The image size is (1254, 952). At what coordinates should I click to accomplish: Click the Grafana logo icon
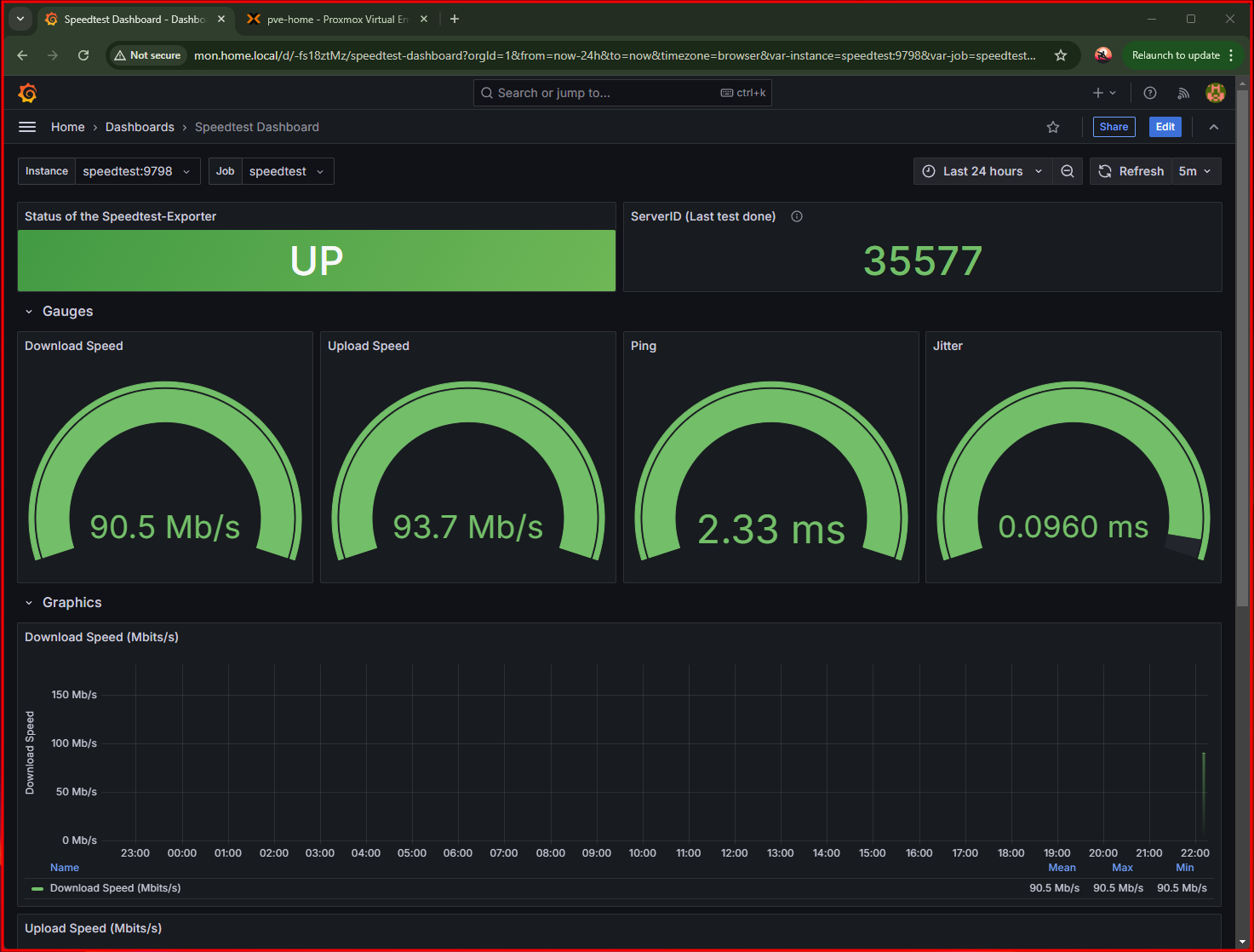[x=28, y=93]
